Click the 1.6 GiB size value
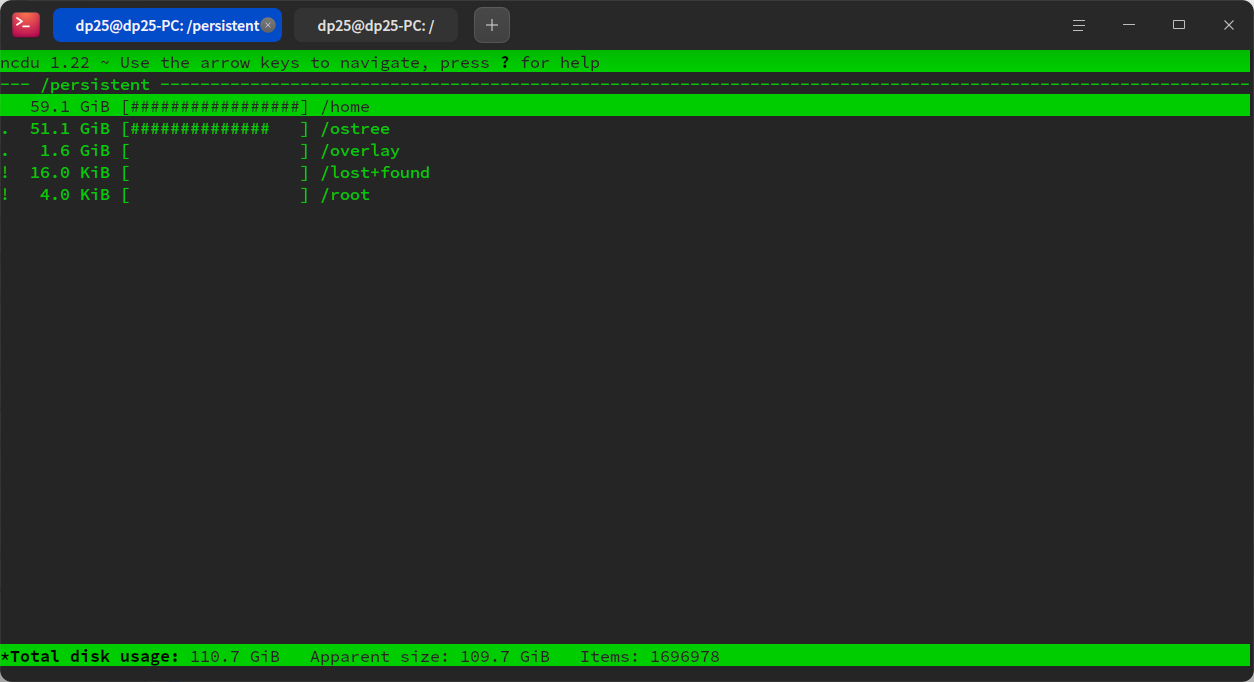1254x682 pixels. (x=75, y=150)
